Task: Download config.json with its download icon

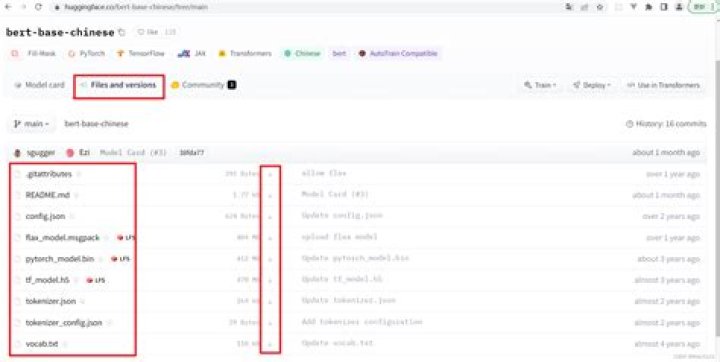Action: point(270,217)
